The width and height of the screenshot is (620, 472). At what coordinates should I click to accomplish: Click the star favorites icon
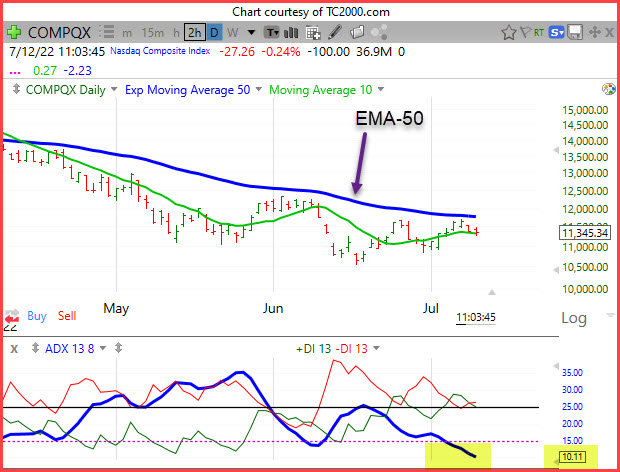point(509,32)
